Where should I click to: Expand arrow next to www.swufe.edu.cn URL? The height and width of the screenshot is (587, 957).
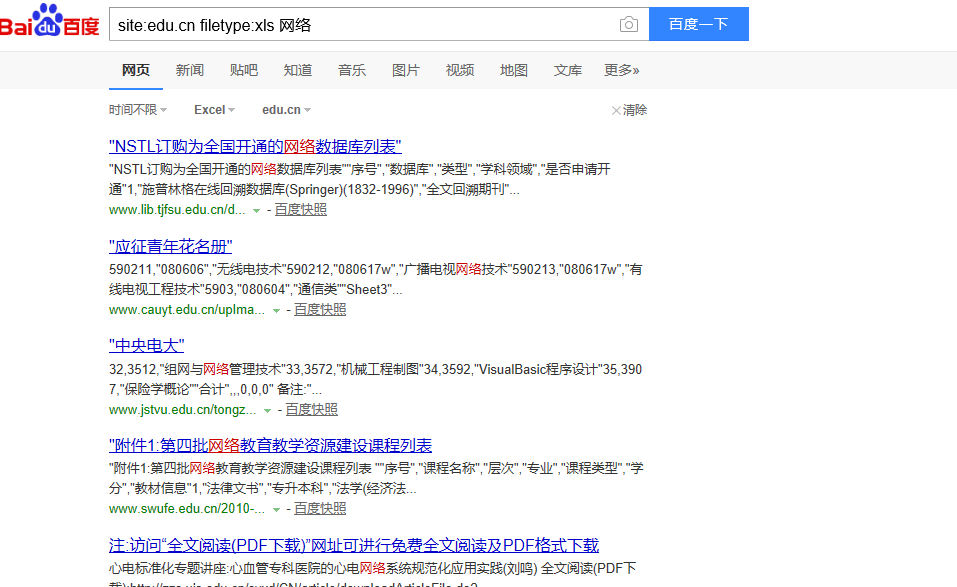tap(276, 510)
